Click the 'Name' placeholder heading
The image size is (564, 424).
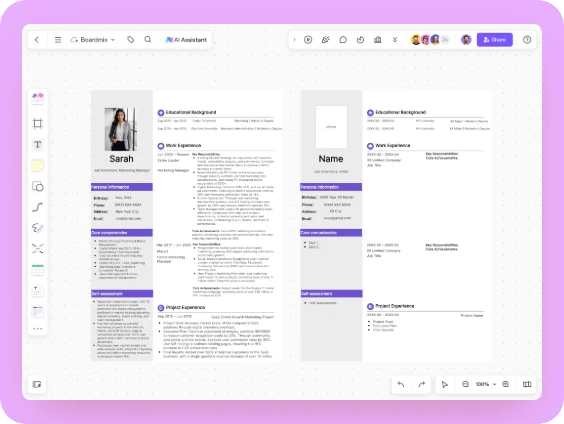coord(331,159)
